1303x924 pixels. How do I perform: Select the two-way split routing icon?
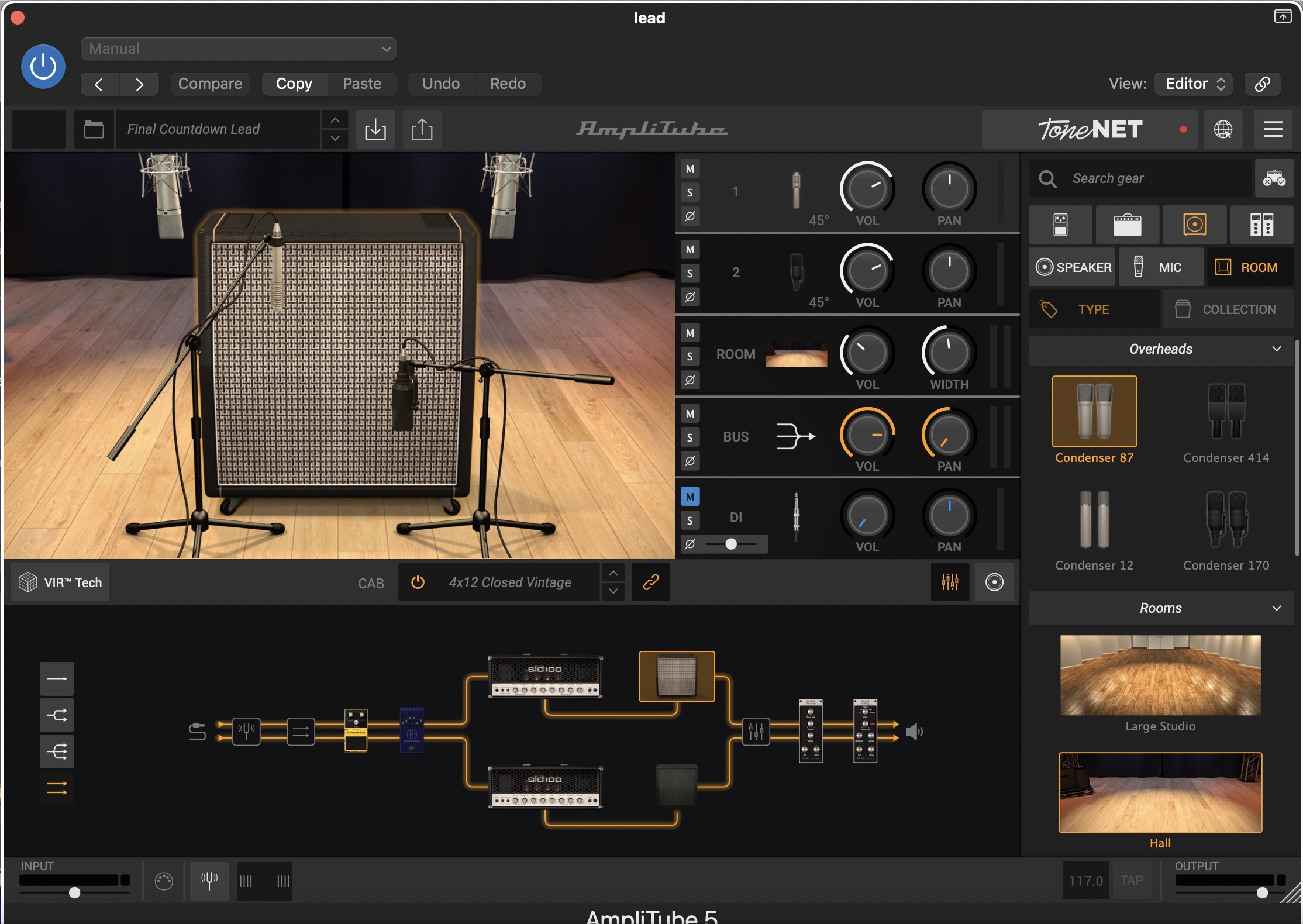point(57,715)
